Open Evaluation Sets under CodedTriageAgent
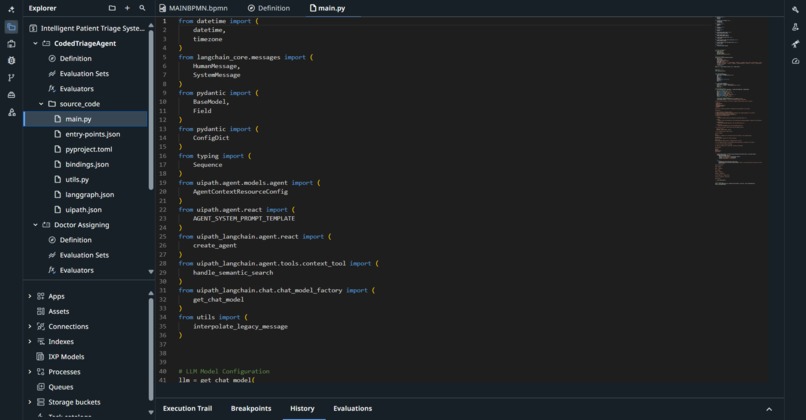This screenshot has width=806, height=420. [x=86, y=74]
